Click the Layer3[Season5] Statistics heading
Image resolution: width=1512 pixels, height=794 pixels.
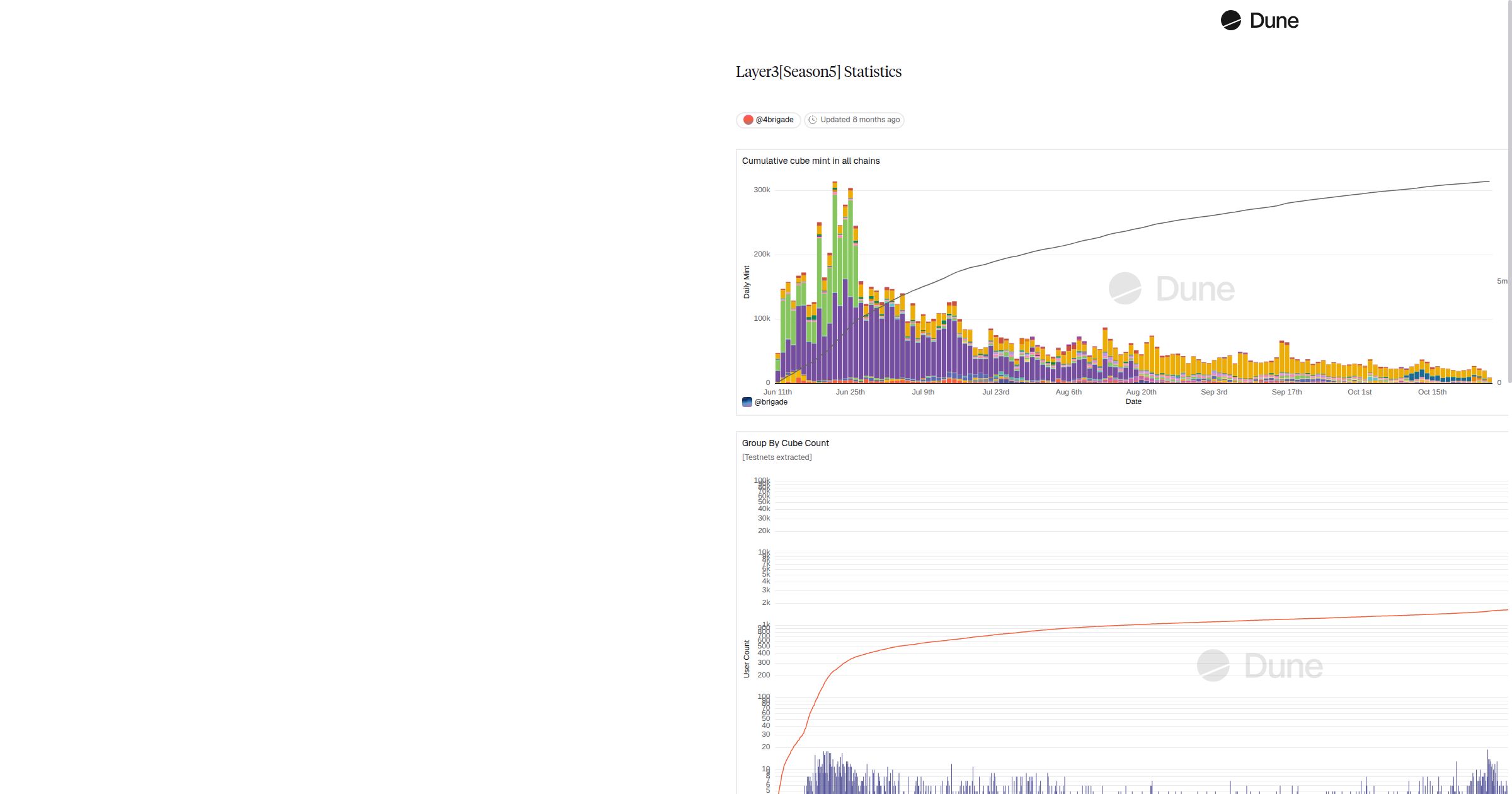pos(818,72)
